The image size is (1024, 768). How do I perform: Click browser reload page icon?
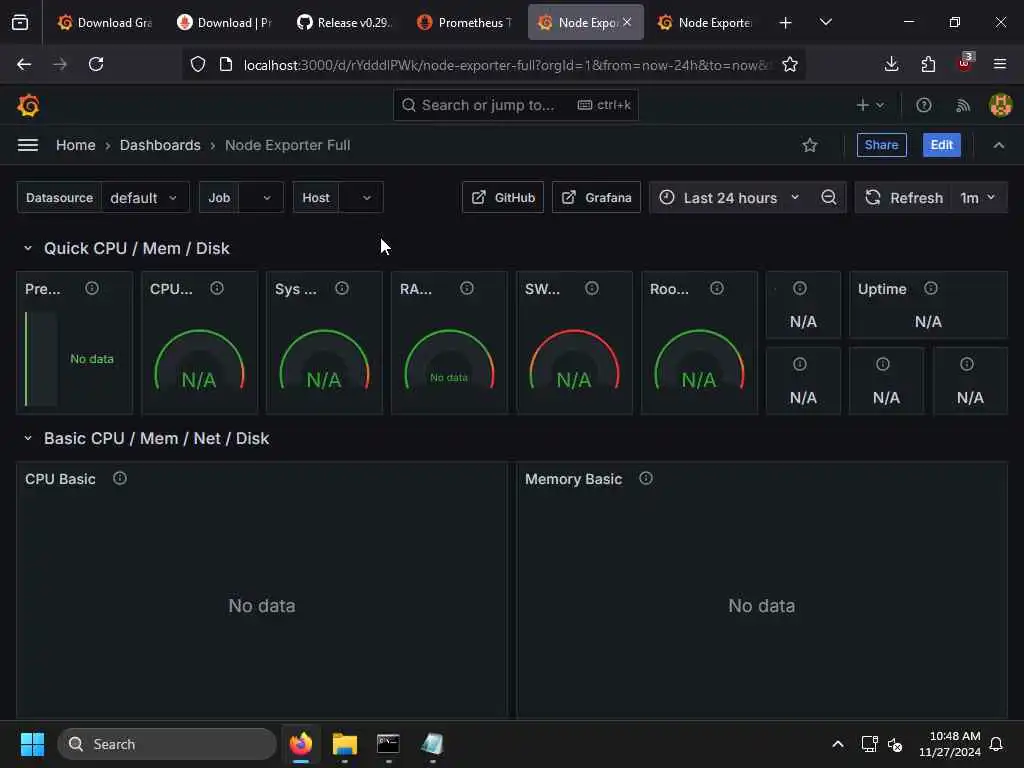click(96, 64)
